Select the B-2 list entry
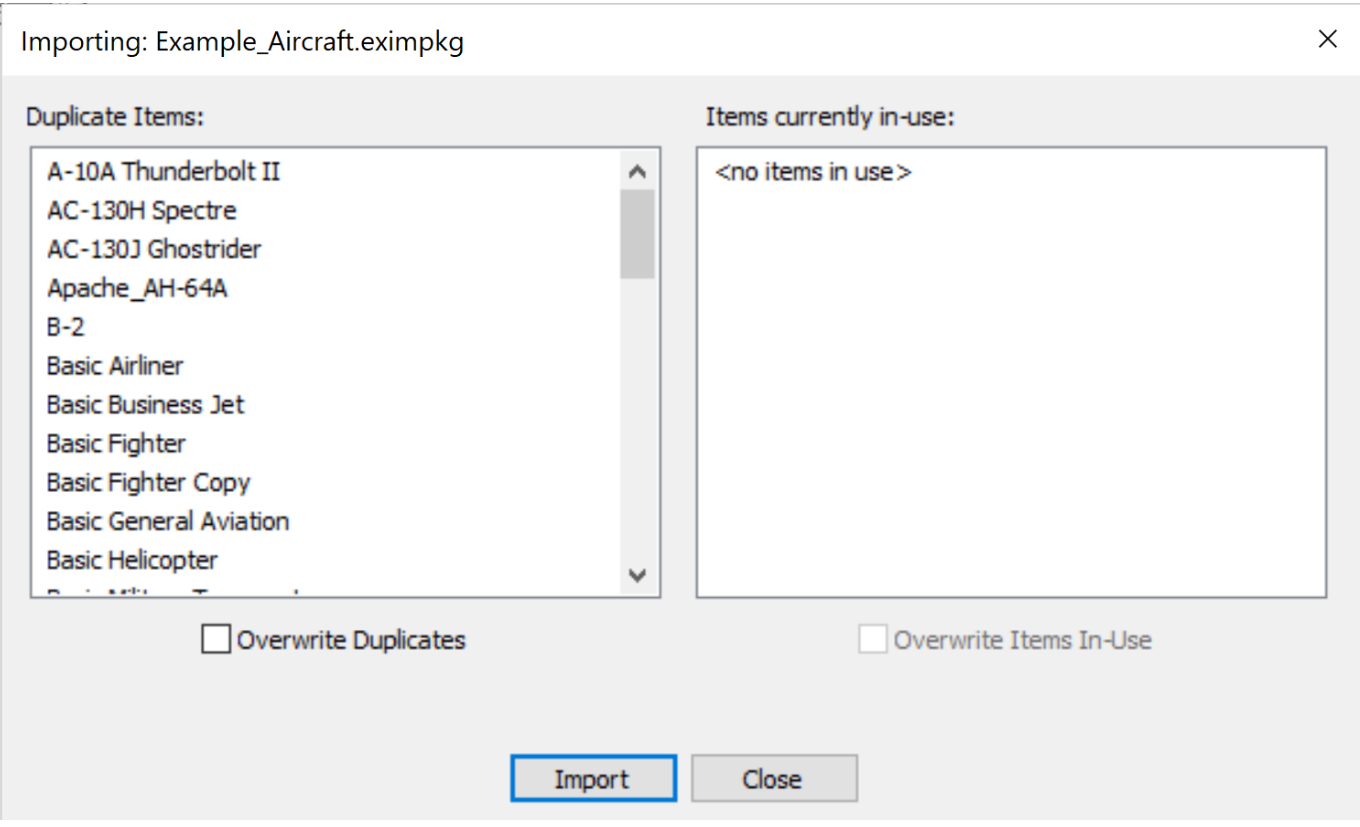1360x827 pixels. [66, 327]
